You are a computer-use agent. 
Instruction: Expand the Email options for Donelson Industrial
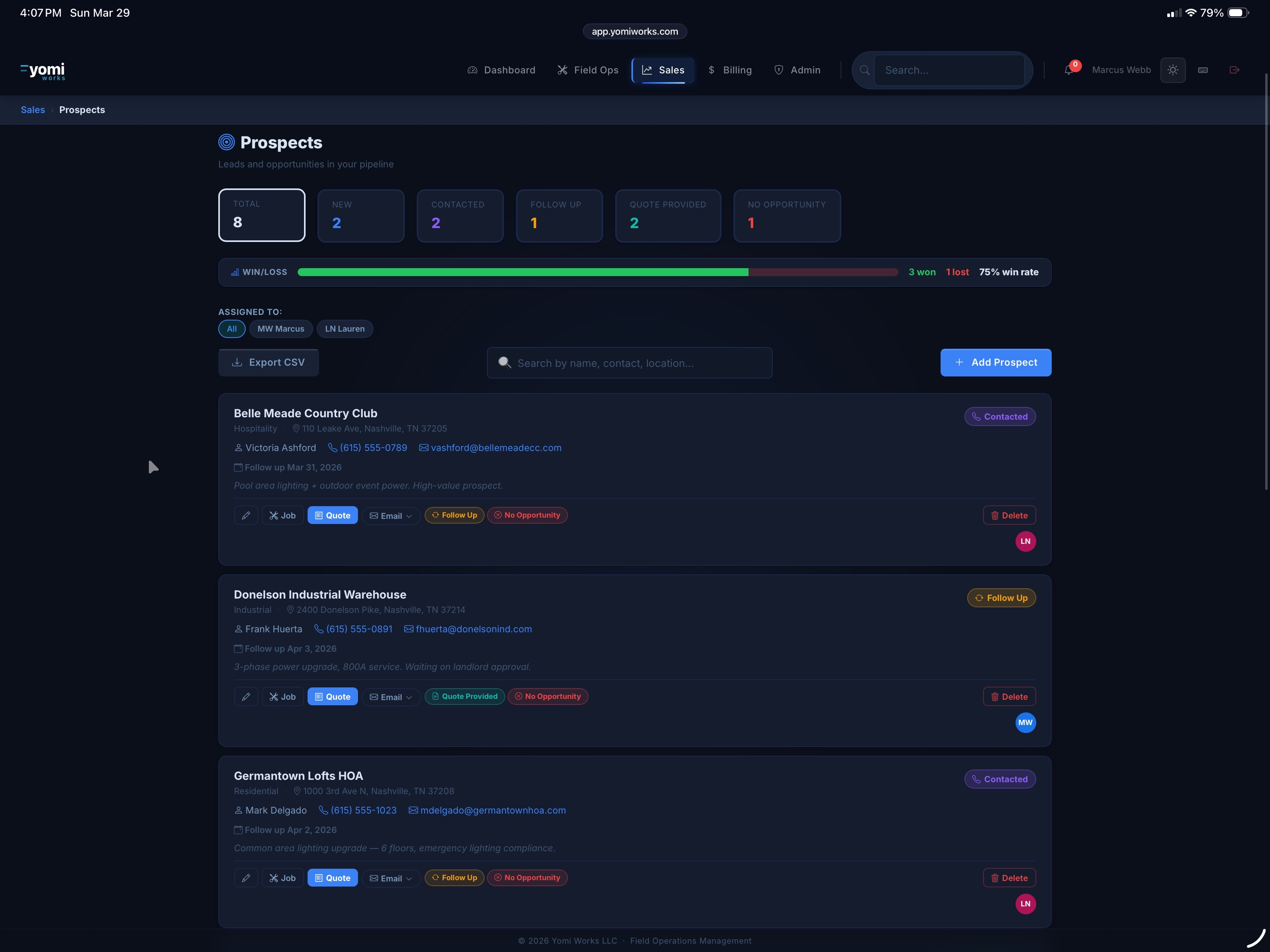pos(391,697)
